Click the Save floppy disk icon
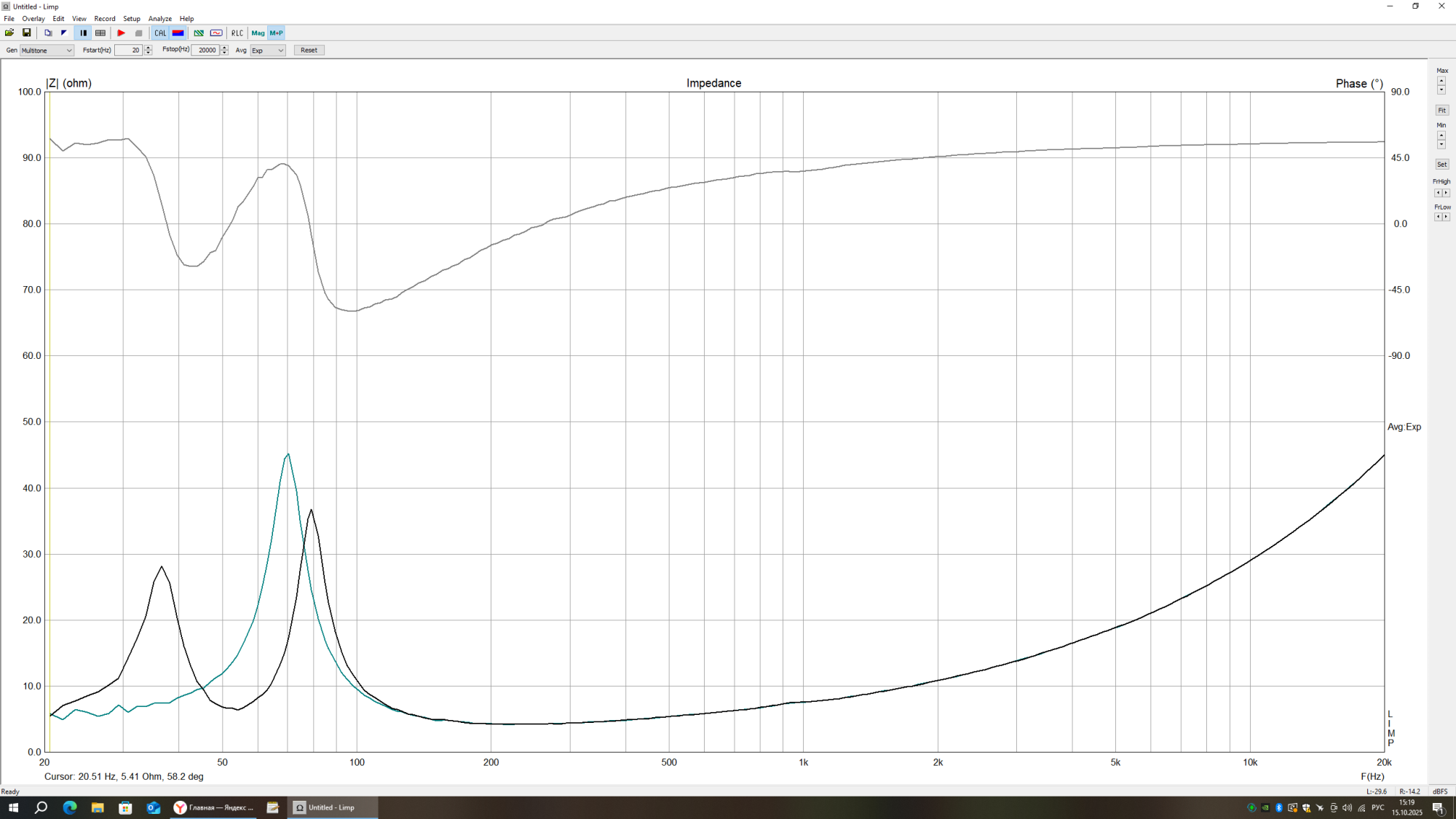Image resolution: width=1456 pixels, height=819 pixels. 27,33
